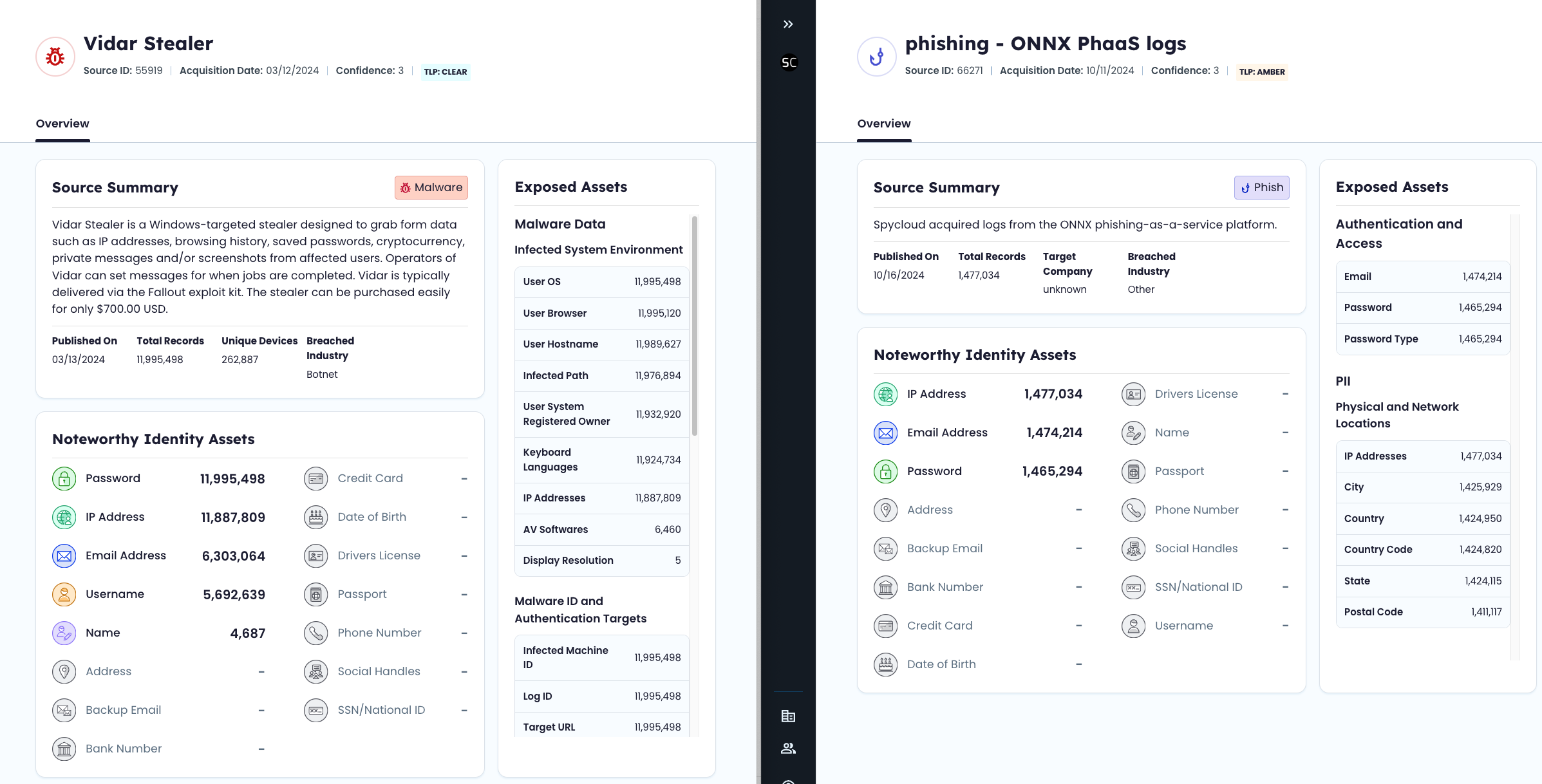Click the Malware tag badge
Screen dimensions: 1542x784
431,187
